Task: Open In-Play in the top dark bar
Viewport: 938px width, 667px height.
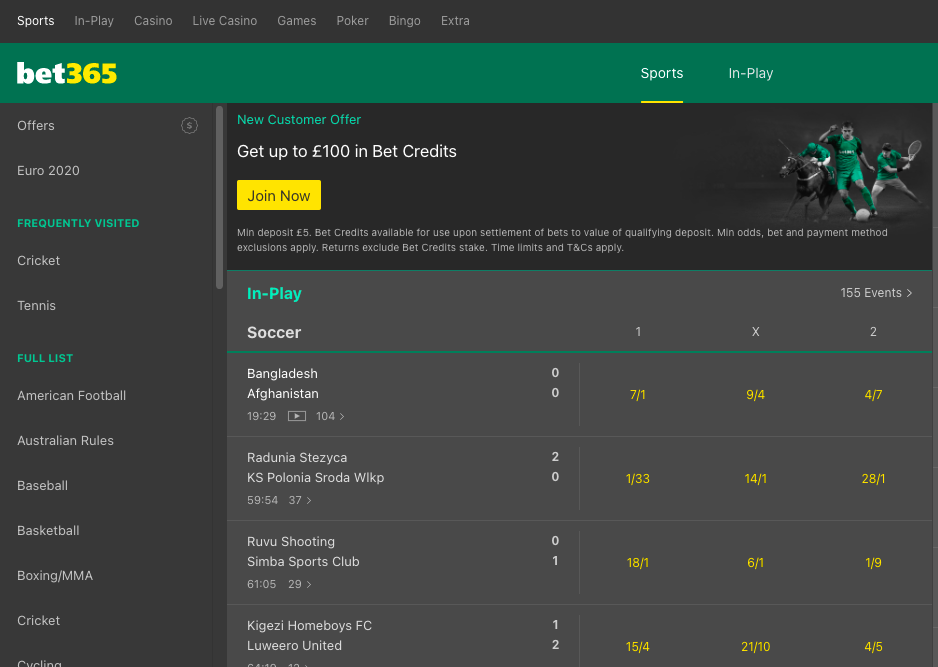Action: point(94,21)
